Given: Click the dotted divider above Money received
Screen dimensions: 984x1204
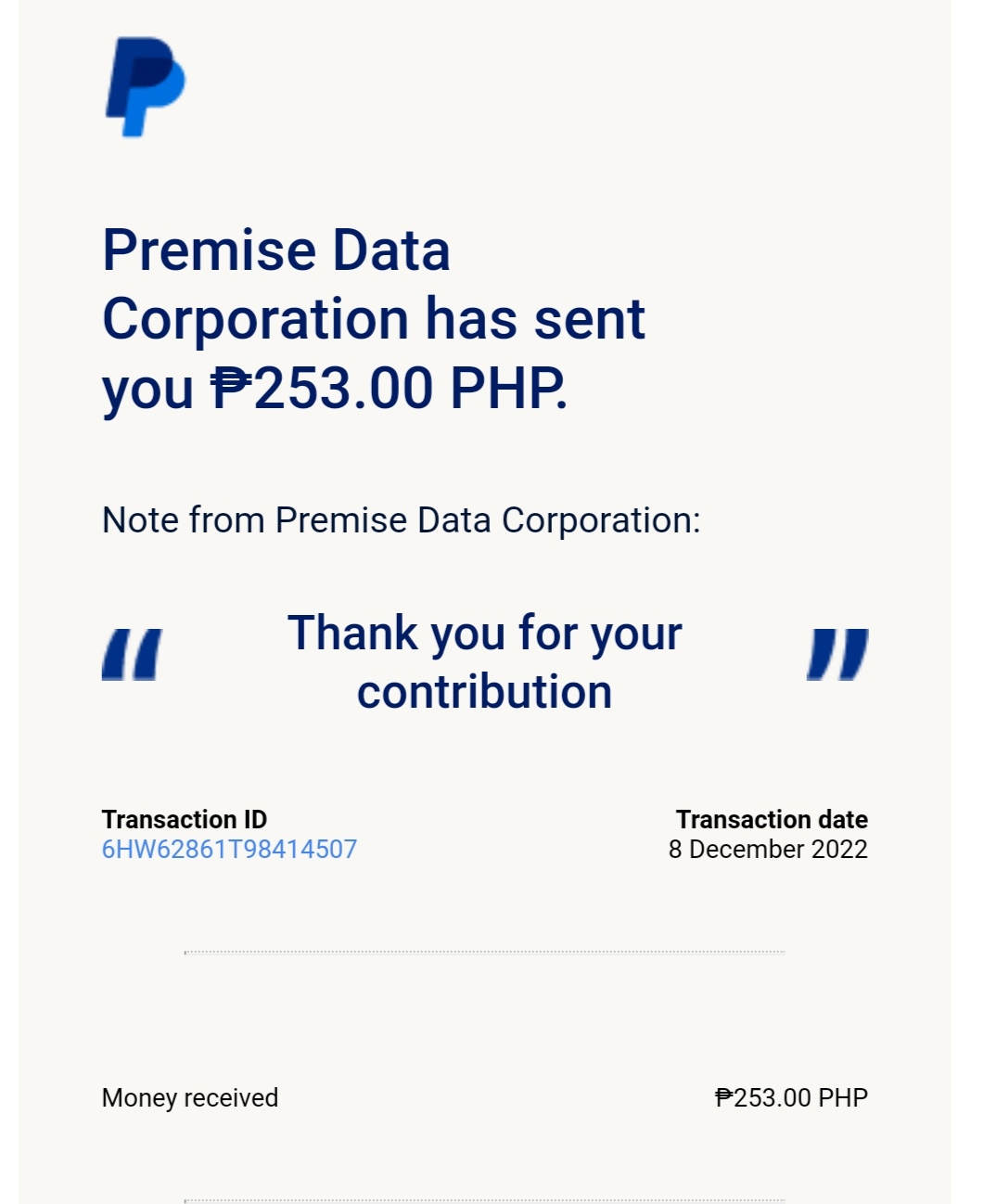Looking at the screenshot, I should 485,953.
